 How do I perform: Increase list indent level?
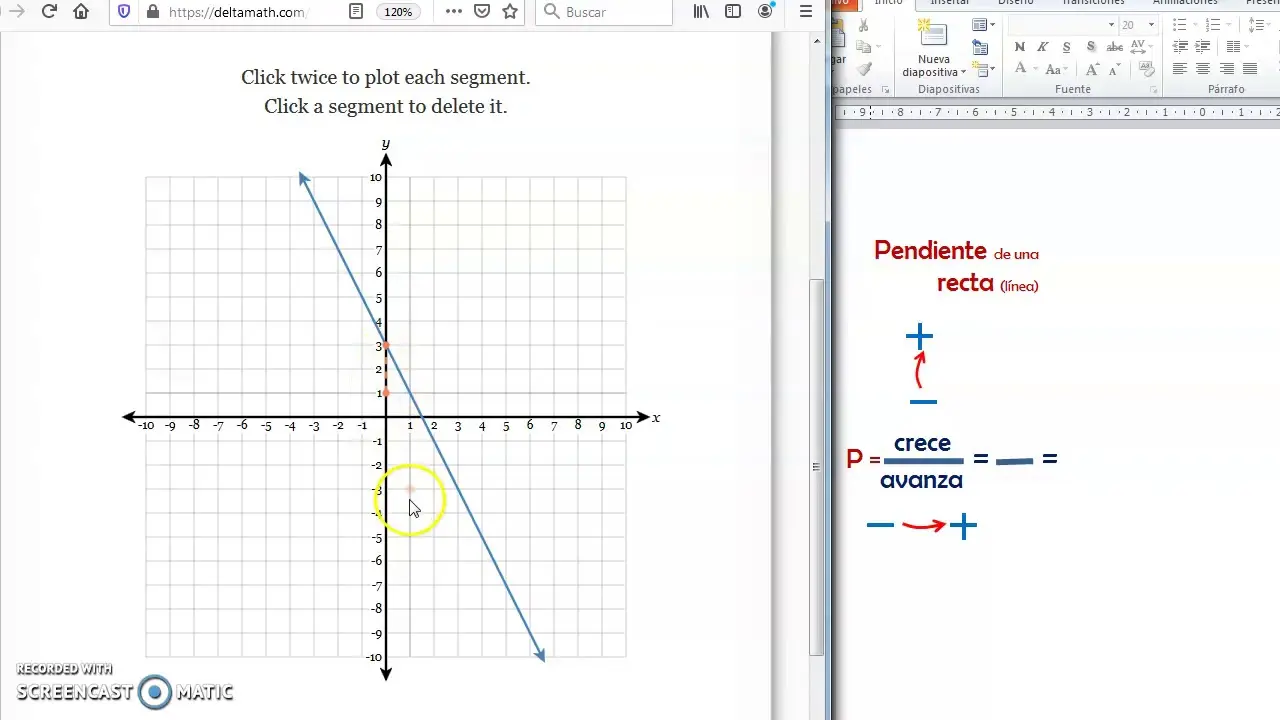[x=1203, y=47]
